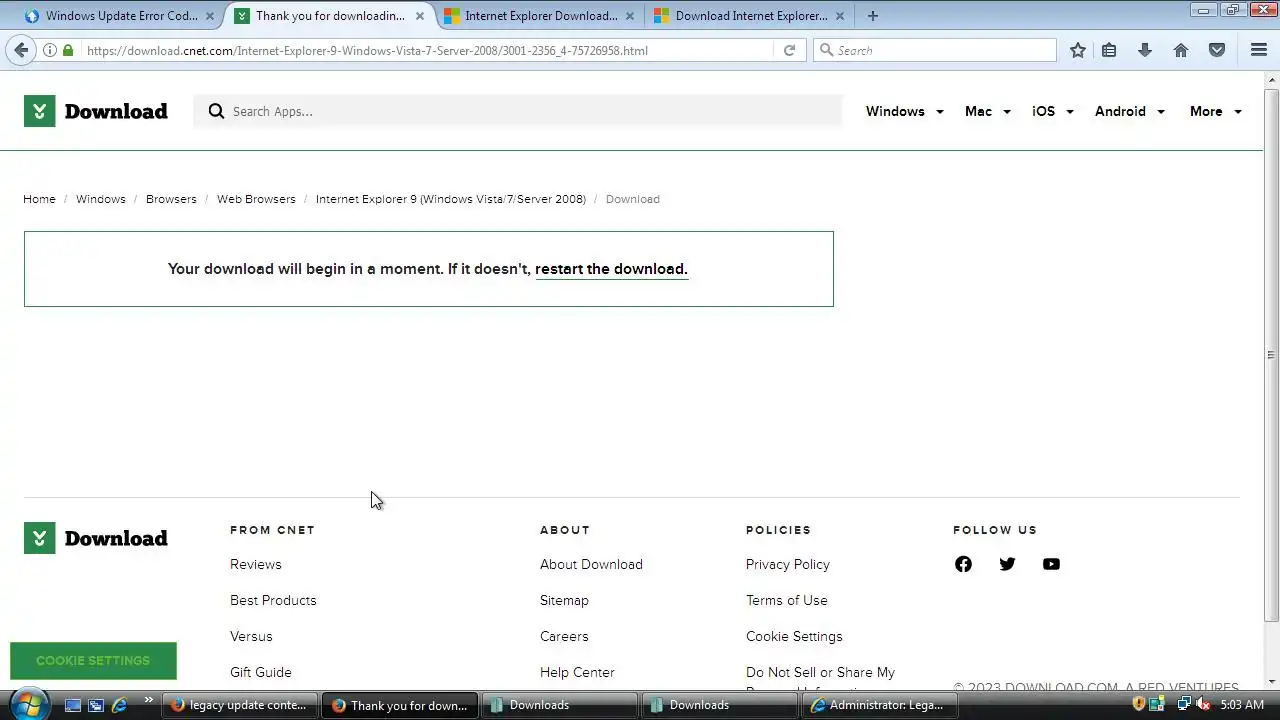The width and height of the screenshot is (1280, 720).
Task: Bookmark this page with star icon
Action: tap(1078, 50)
